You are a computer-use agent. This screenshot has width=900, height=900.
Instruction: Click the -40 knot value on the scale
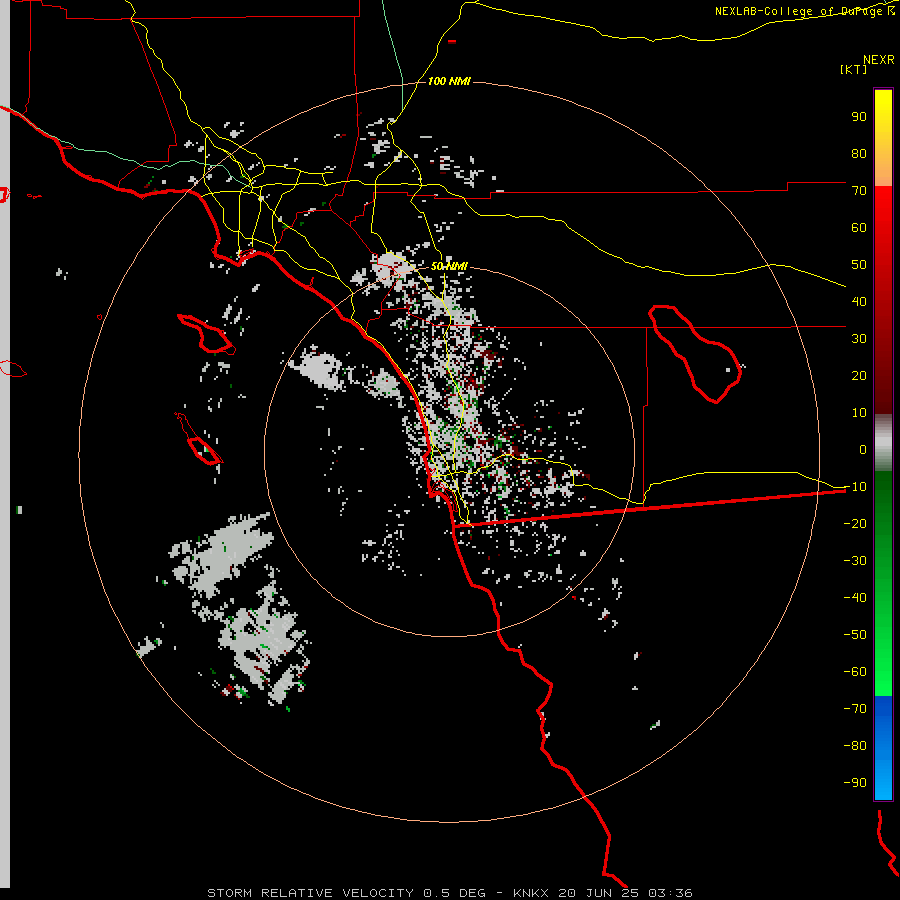click(855, 598)
